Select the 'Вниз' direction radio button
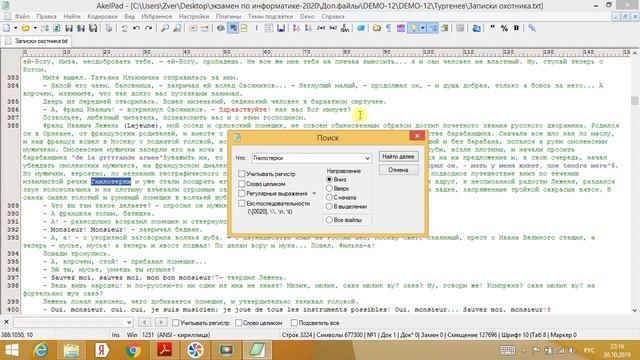The image size is (640, 360). click(x=329, y=179)
